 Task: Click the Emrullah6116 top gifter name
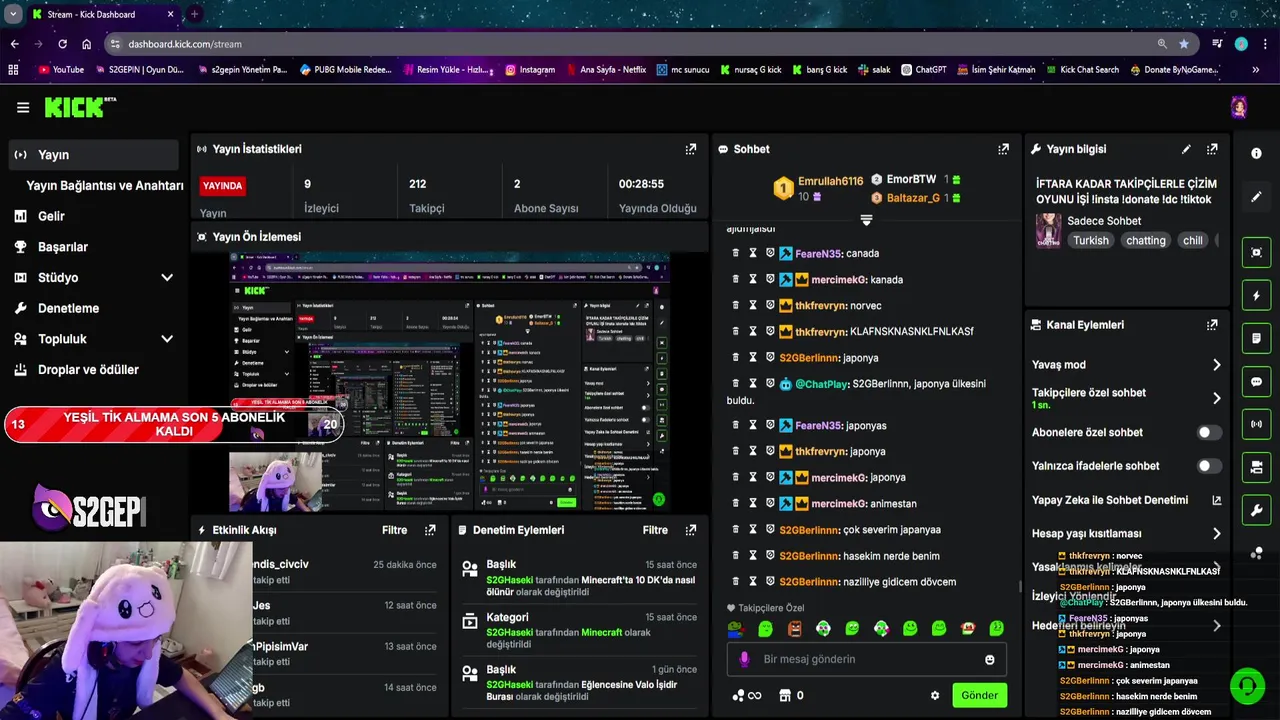(x=831, y=182)
